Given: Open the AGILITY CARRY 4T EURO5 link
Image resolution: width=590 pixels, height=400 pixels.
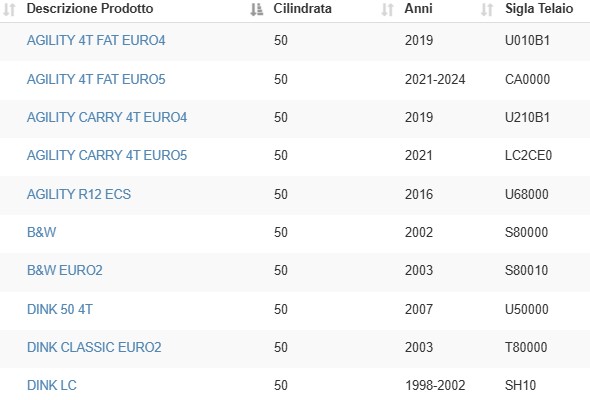Looking at the screenshot, I should pos(107,155).
